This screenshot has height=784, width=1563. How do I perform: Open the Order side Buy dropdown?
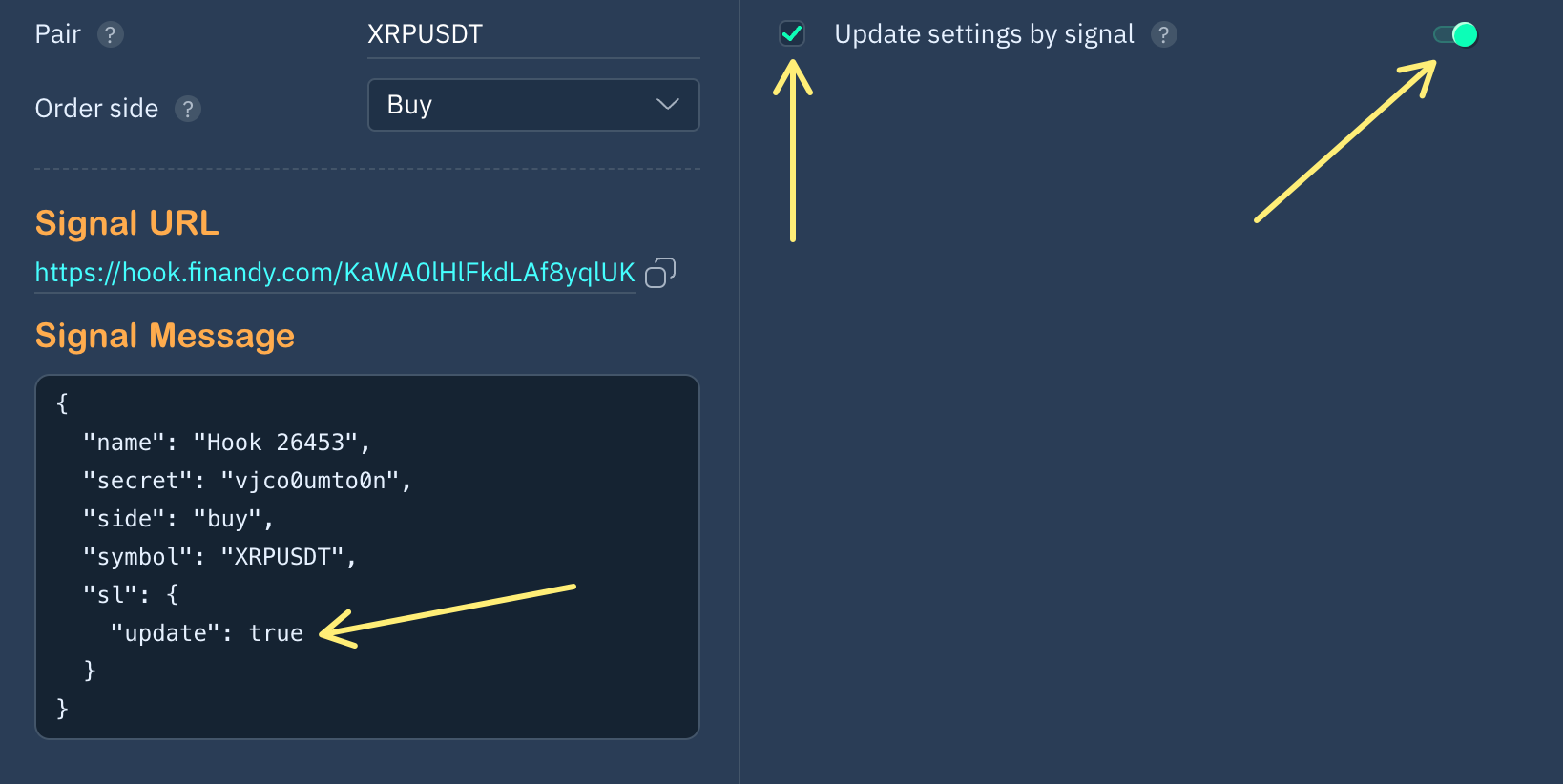point(533,105)
